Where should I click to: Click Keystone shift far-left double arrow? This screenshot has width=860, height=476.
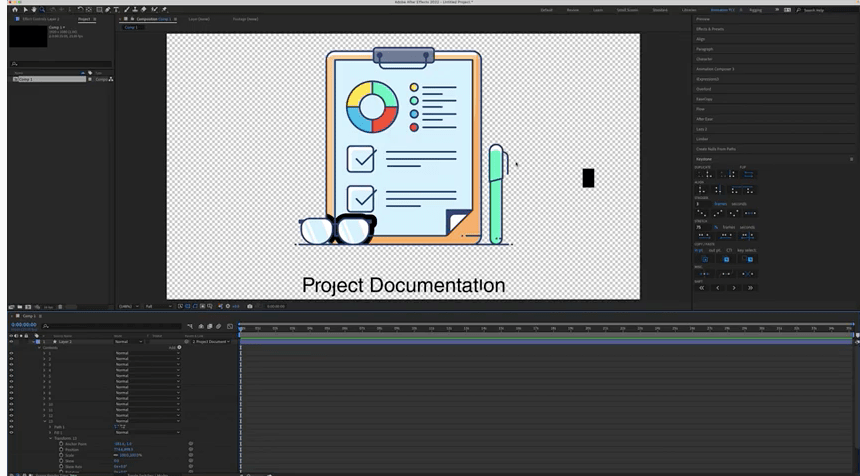point(701,287)
